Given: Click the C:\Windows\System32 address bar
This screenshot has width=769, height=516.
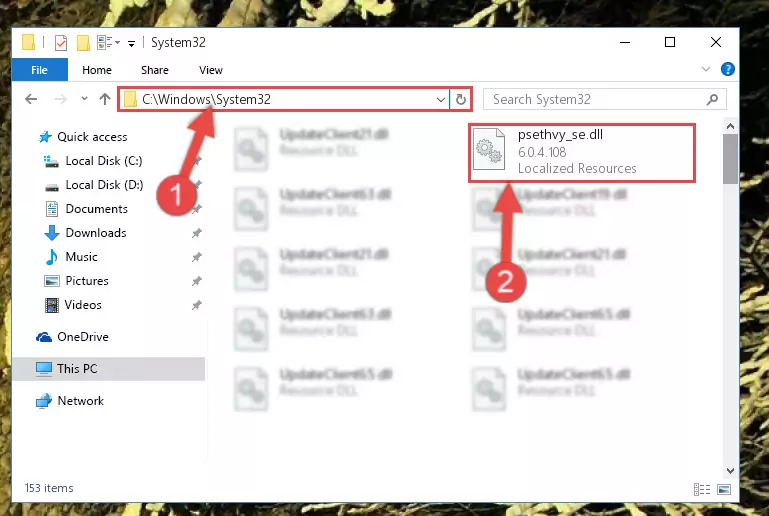Looking at the screenshot, I should click(x=284, y=100).
